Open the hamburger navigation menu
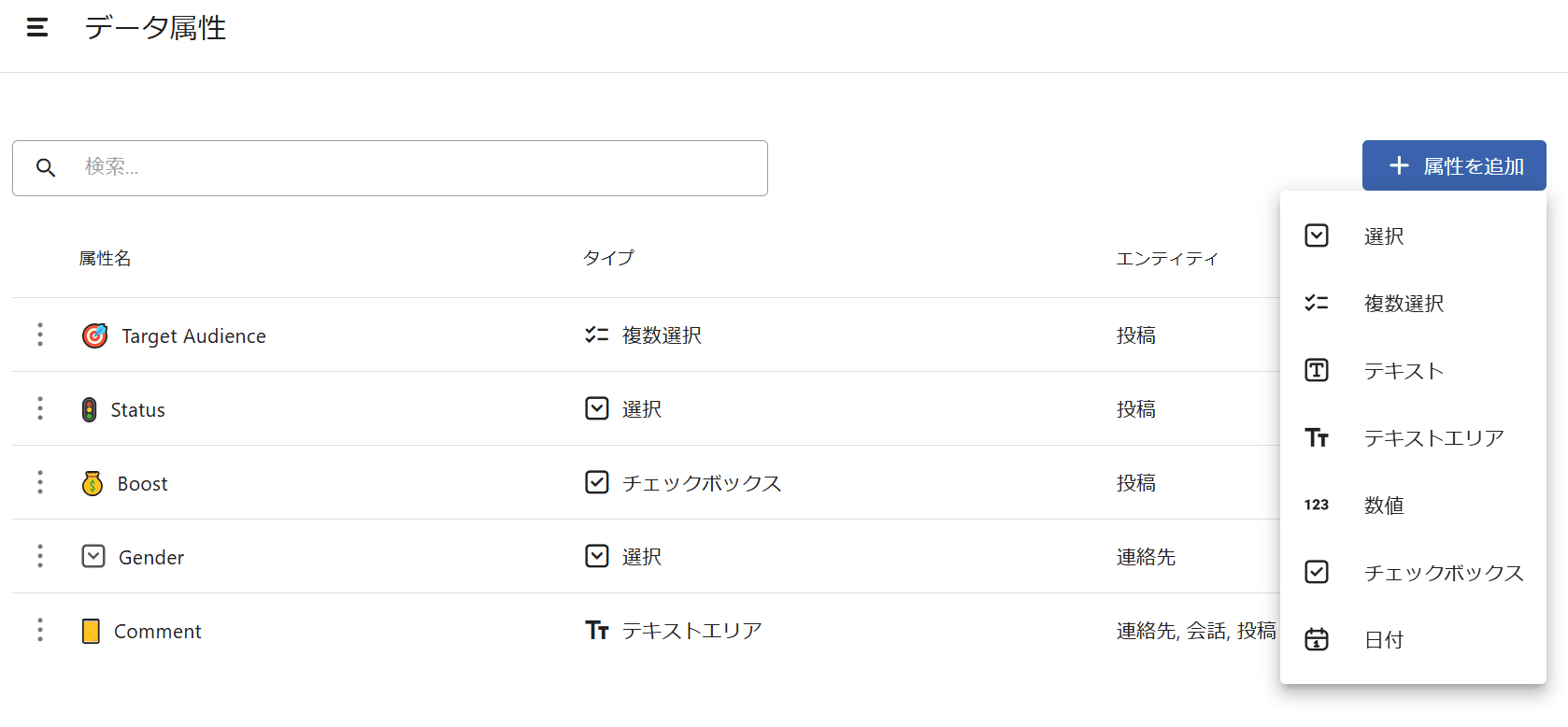 click(37, 28)
